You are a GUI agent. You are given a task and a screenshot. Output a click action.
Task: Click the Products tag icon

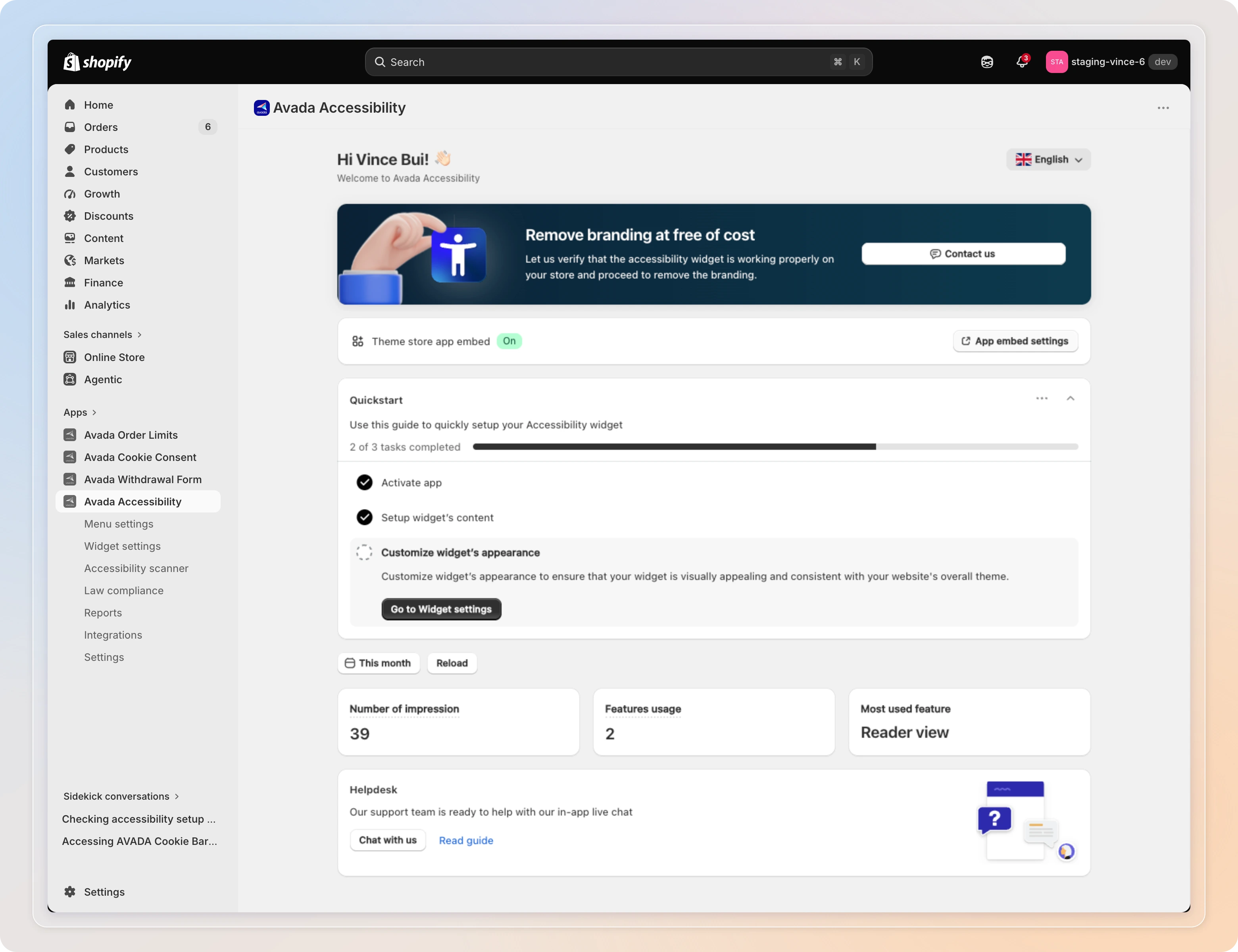pyautogui.click(x=70, y=149)
